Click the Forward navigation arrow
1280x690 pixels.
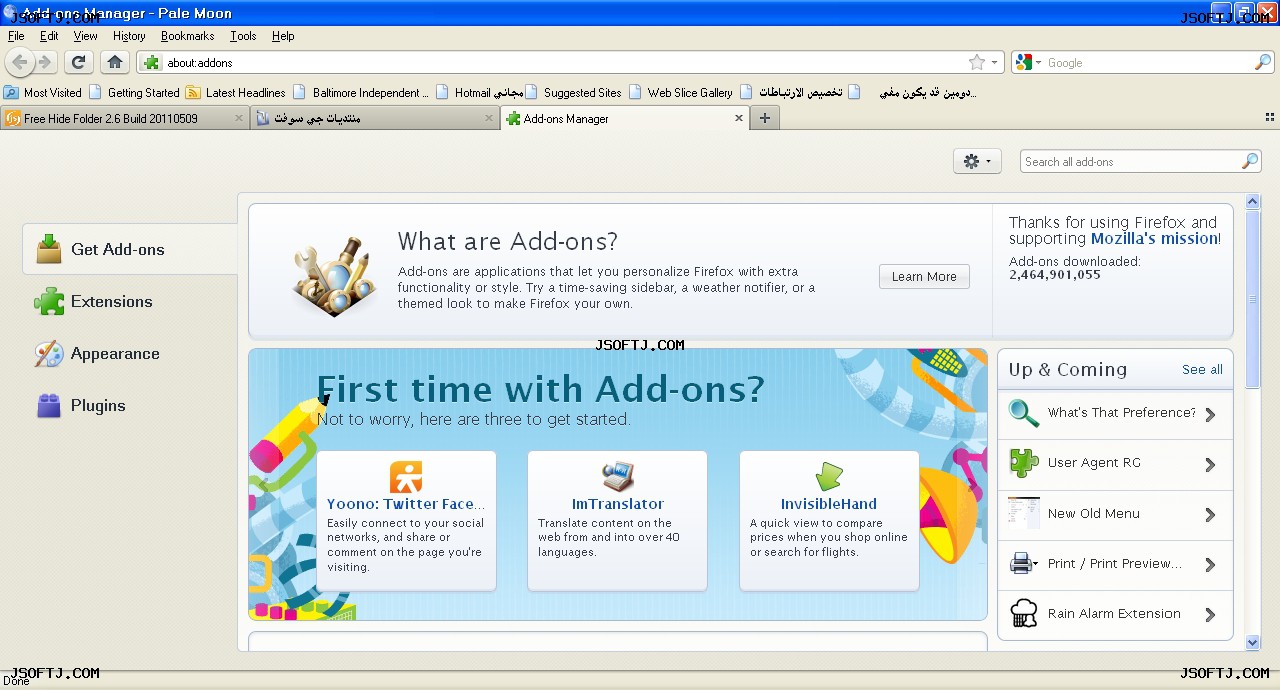coord(45,62)
